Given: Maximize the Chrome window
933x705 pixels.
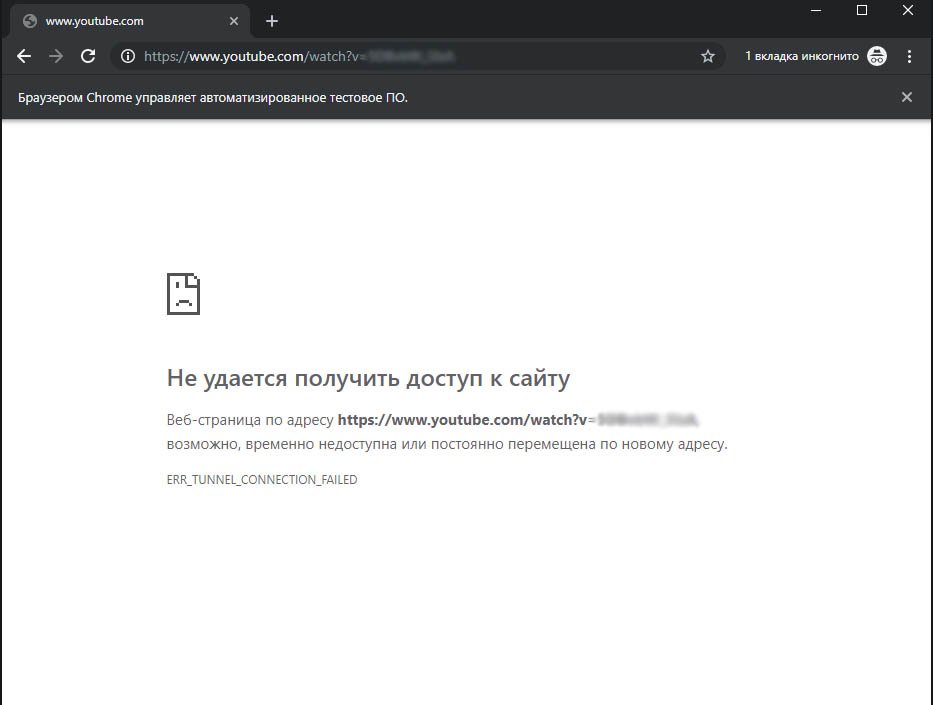Looking at the screenshot, I should click(862, 10).
